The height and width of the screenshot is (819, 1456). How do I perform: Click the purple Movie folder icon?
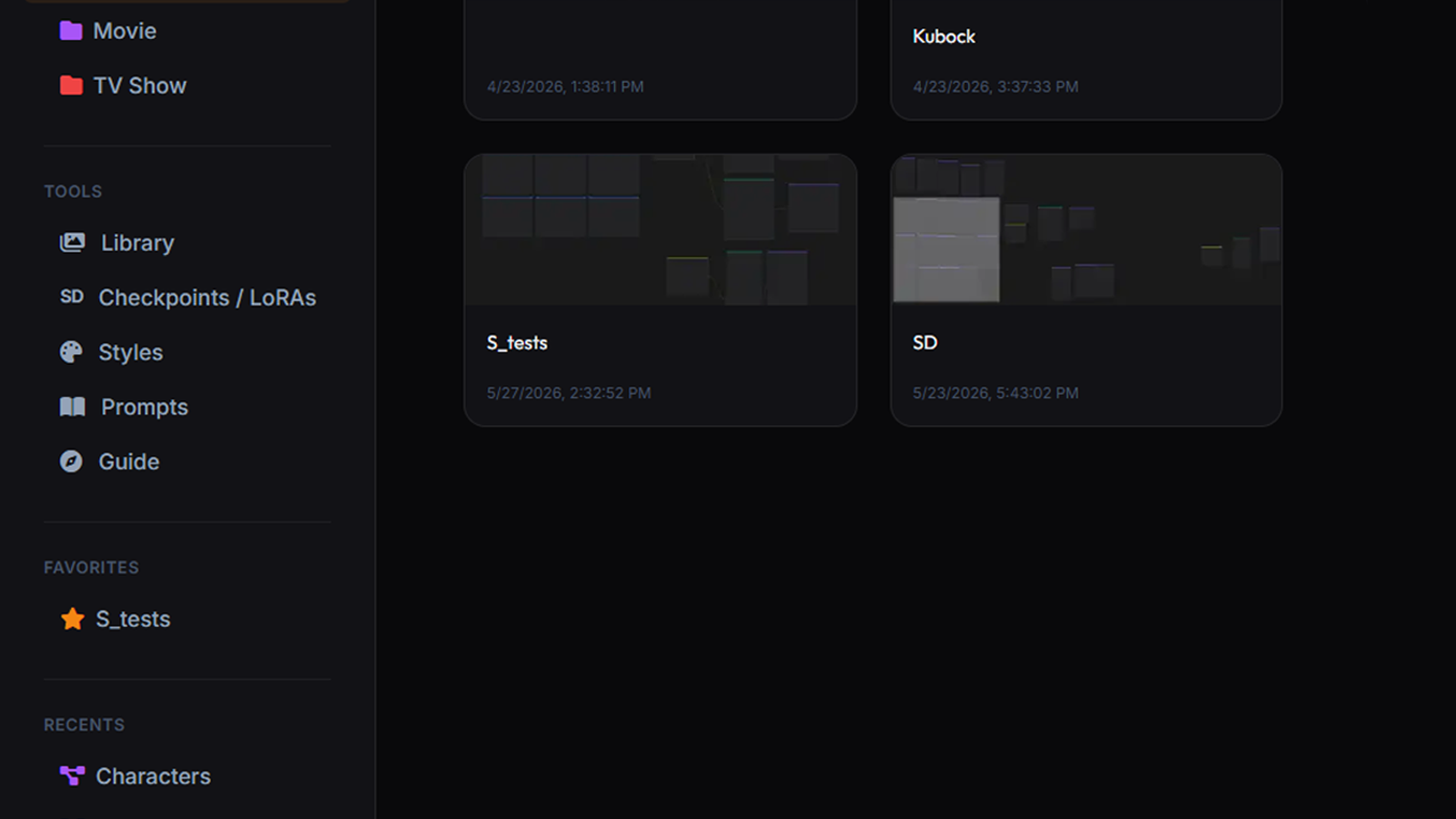click(x=71, y=31)
